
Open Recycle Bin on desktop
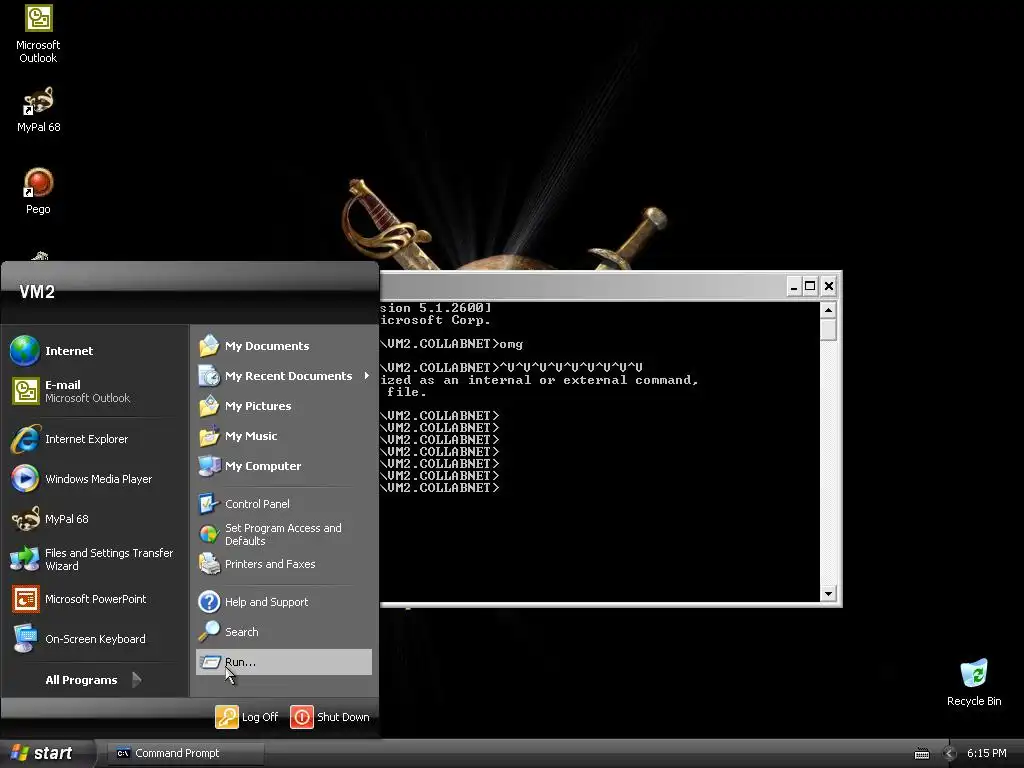click(974, 683)
